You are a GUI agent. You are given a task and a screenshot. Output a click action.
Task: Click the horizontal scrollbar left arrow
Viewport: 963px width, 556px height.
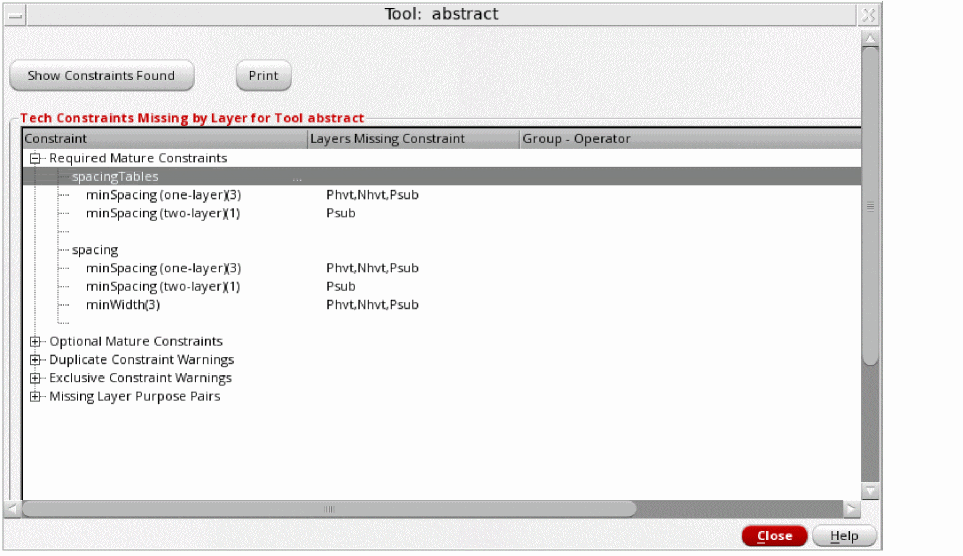(13, 509)
